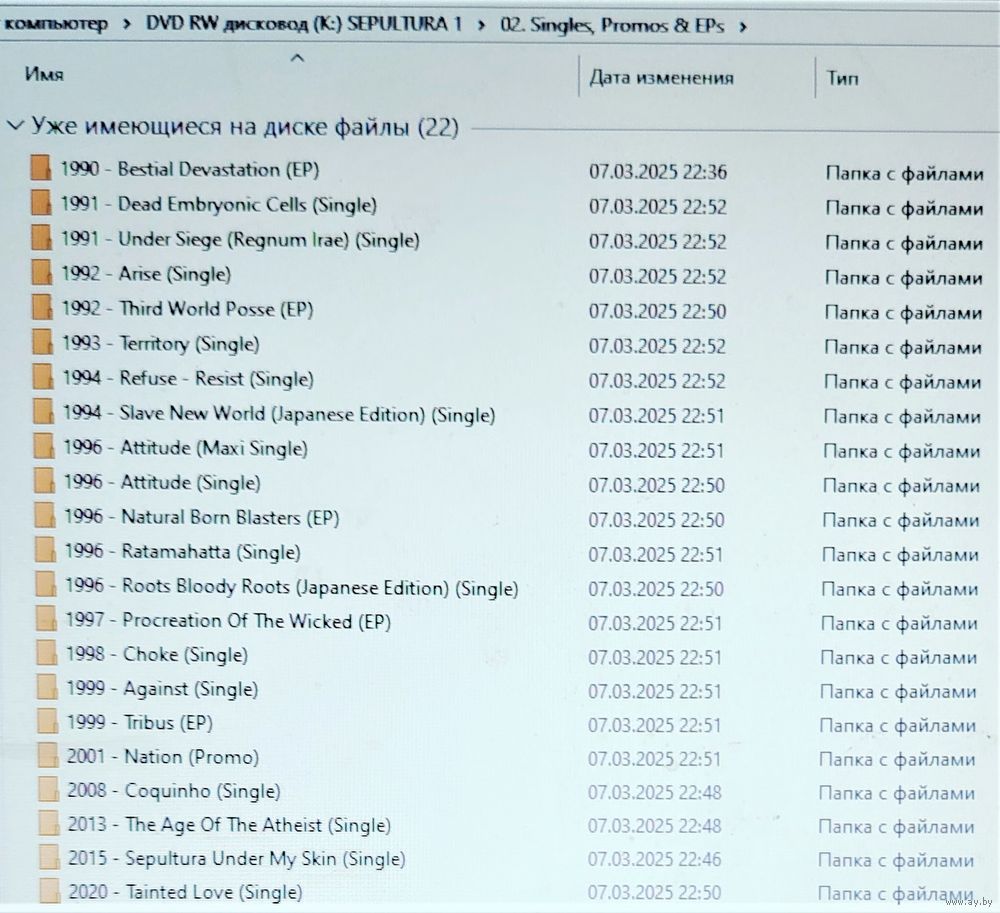The width and height of the screenshot is (1000, 913).
Task: Select '2013 - The Age Of The Atheist (Single)'
Action: (x=230, y=825)
